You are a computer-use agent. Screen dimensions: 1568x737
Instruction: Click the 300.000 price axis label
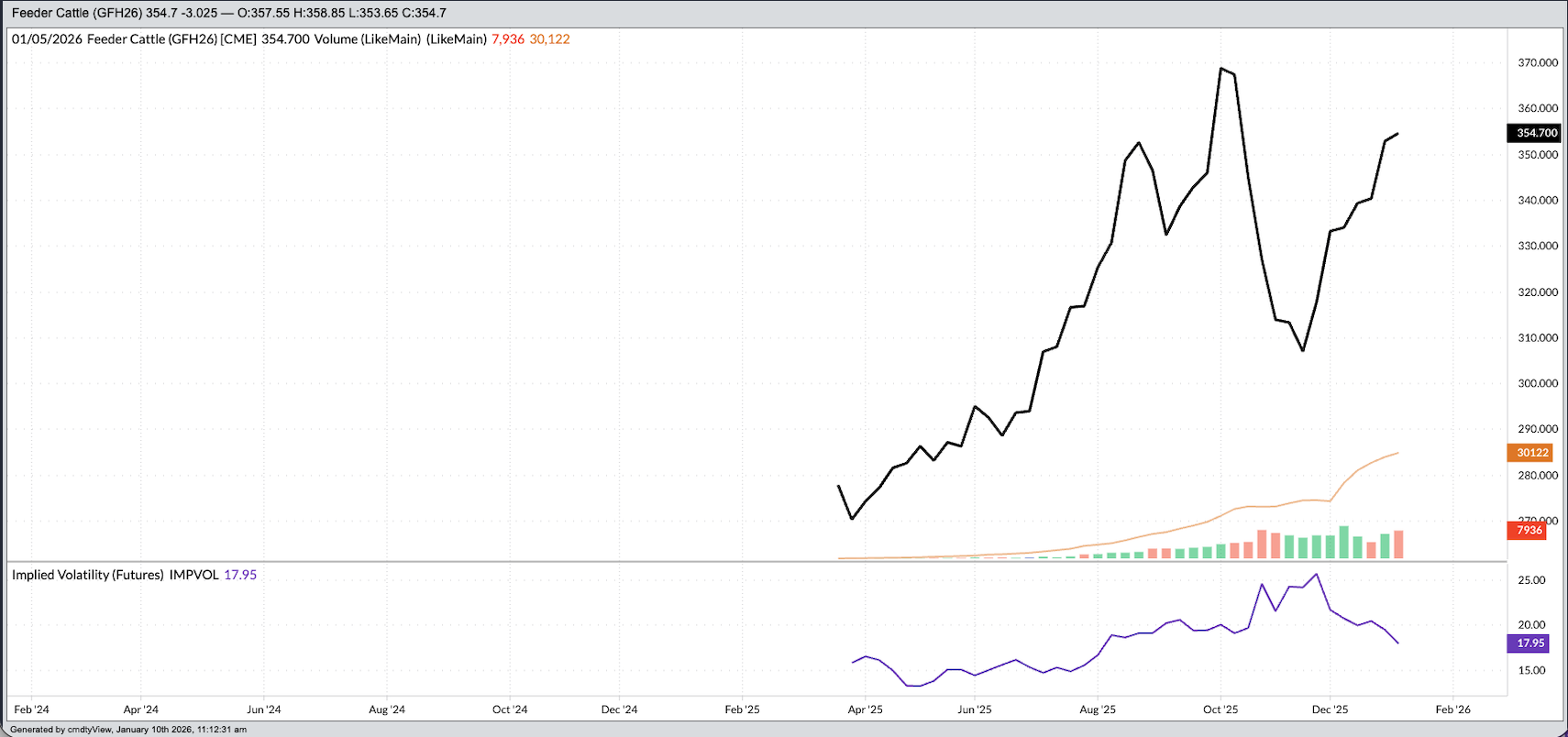tap(1538, 383)
